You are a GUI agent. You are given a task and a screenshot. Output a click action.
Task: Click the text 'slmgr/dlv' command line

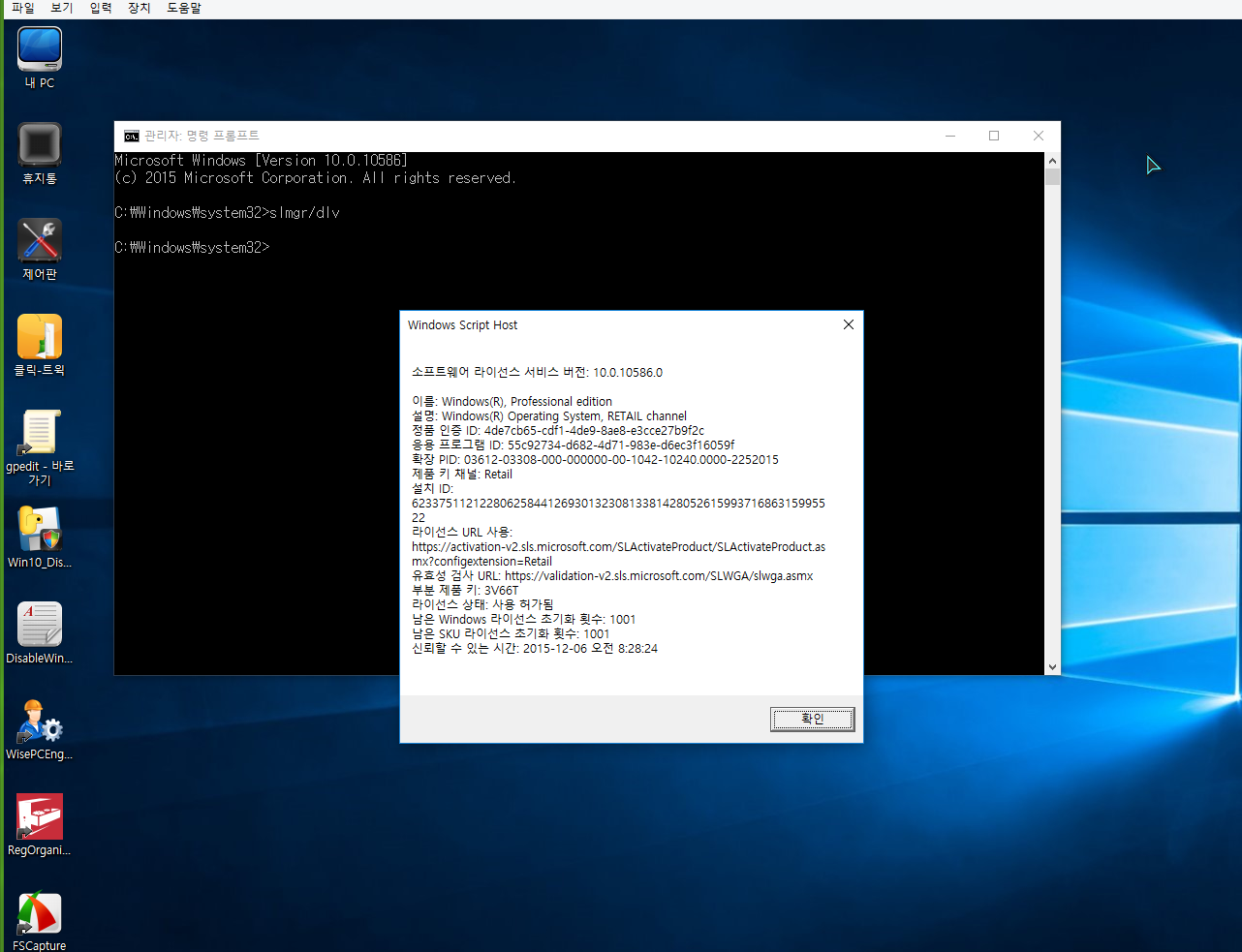click(x=304, y=213)
